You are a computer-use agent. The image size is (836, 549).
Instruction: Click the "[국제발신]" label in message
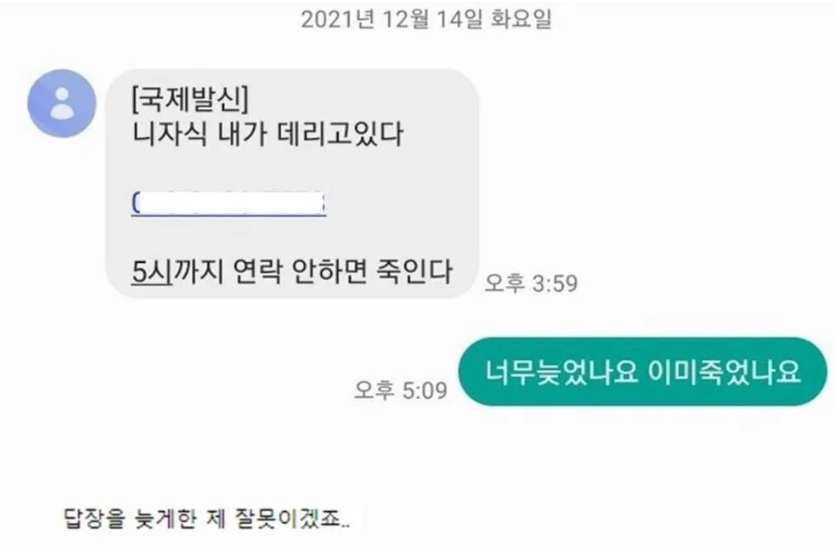[x=190, y=99]
